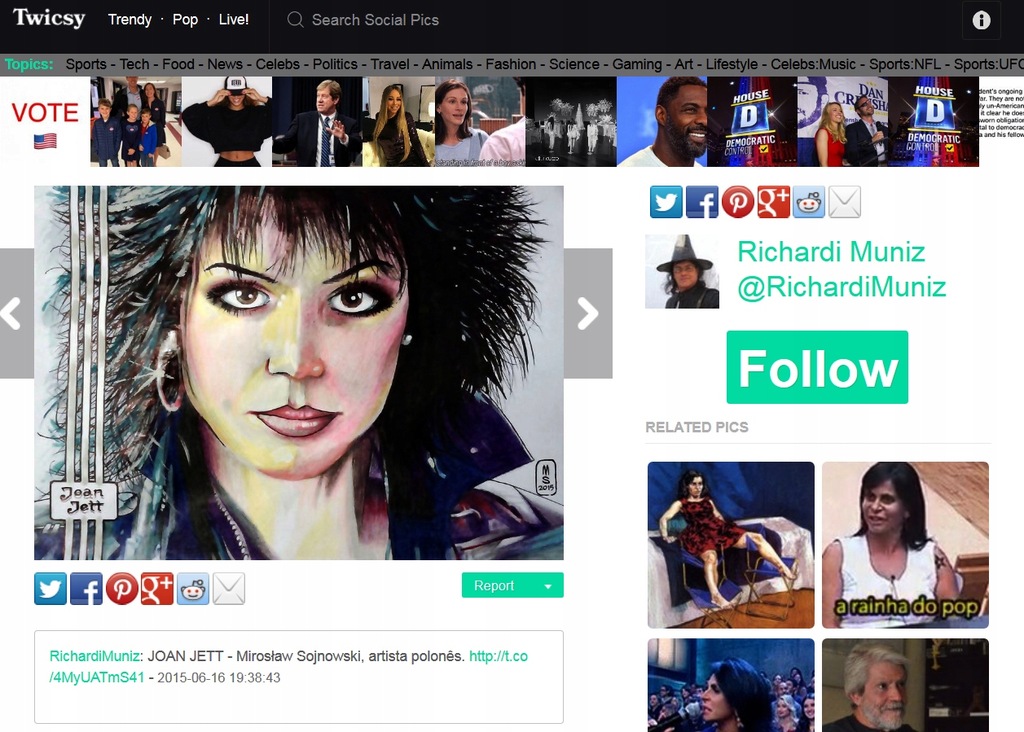Open related pic of woman in red dress
1024x732 pixels.
(x=731, y=545)
